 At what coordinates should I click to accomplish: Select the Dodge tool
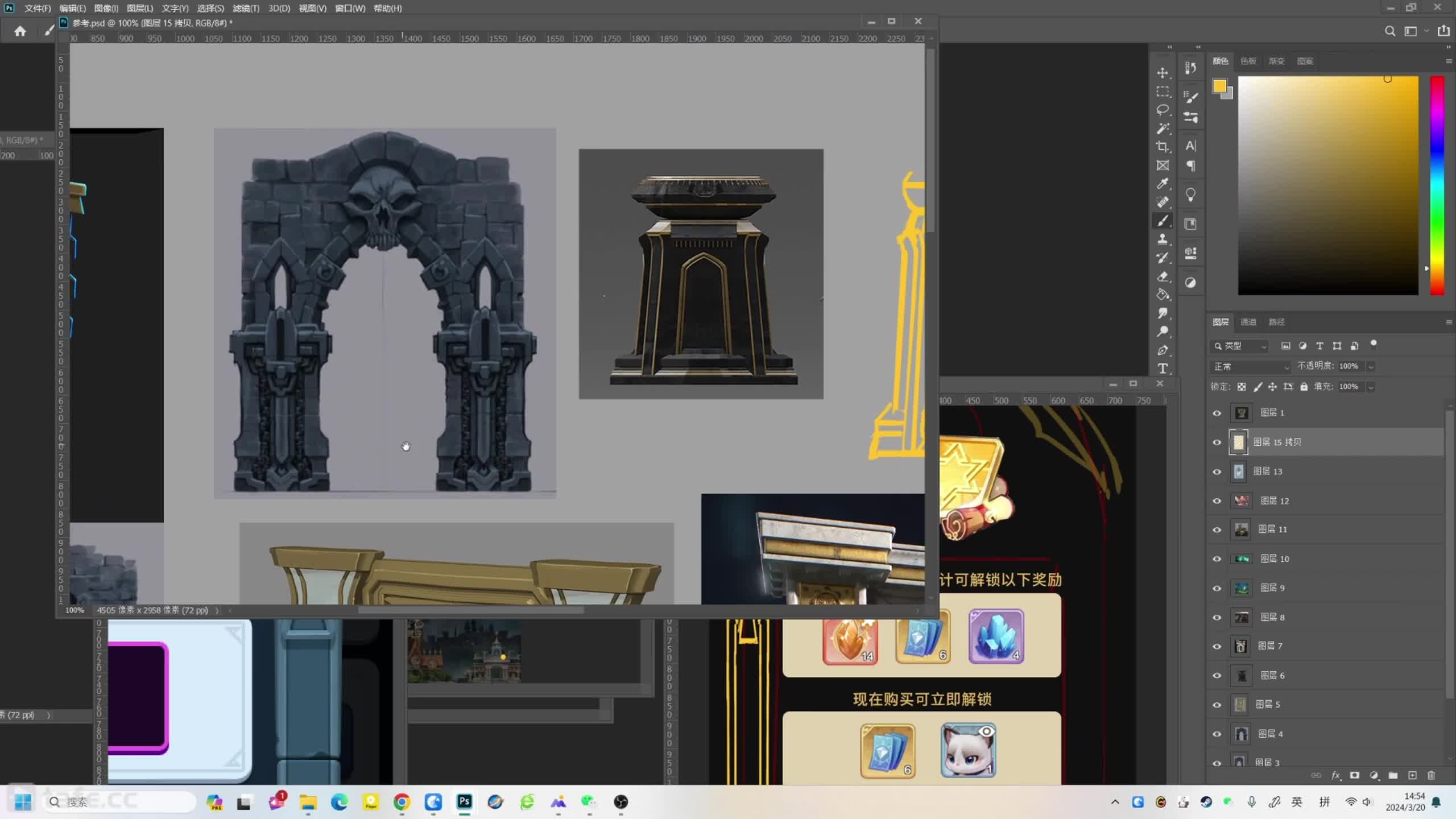1163,332
